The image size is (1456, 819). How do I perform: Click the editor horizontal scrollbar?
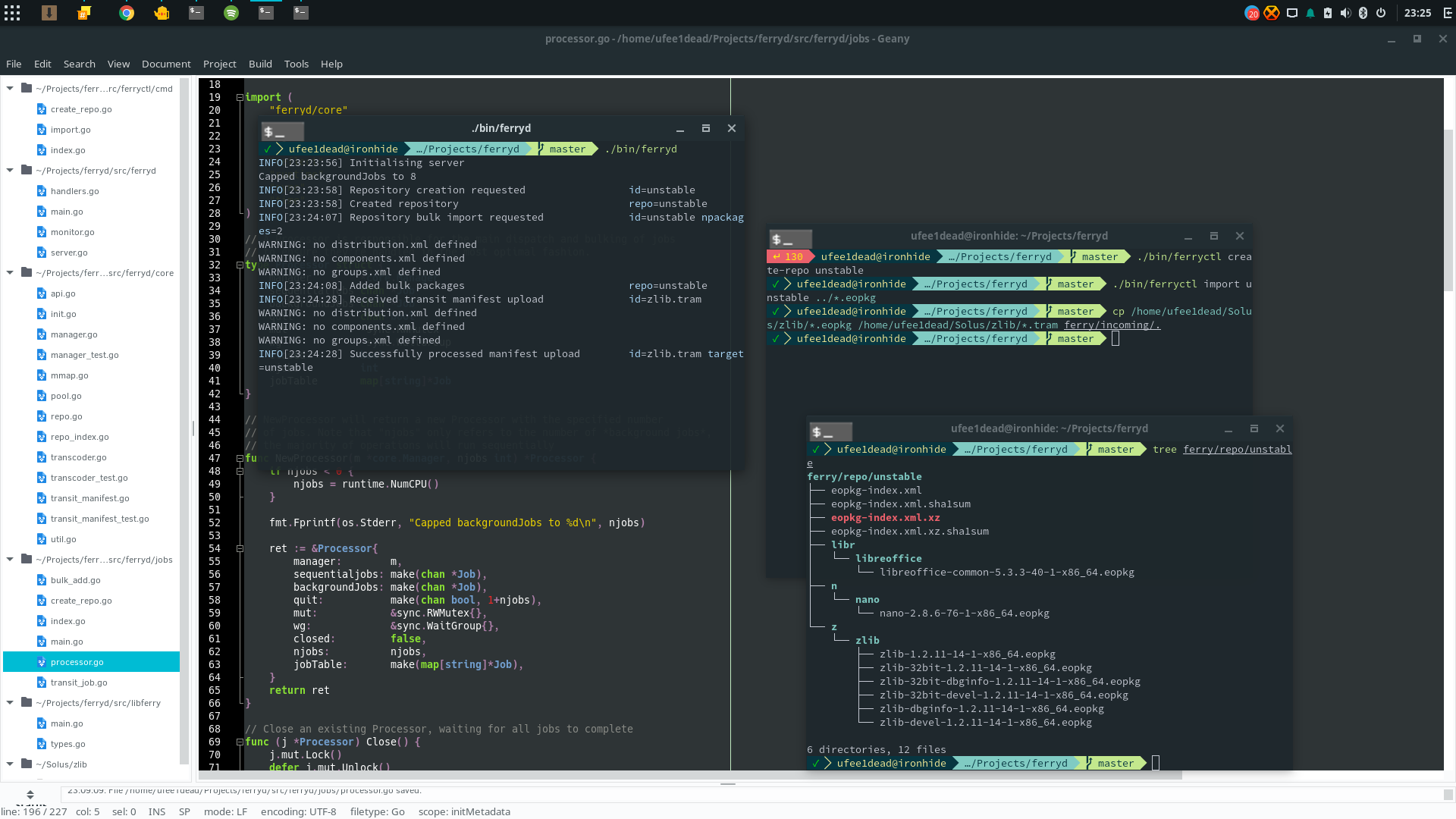(x=689, y=775)
